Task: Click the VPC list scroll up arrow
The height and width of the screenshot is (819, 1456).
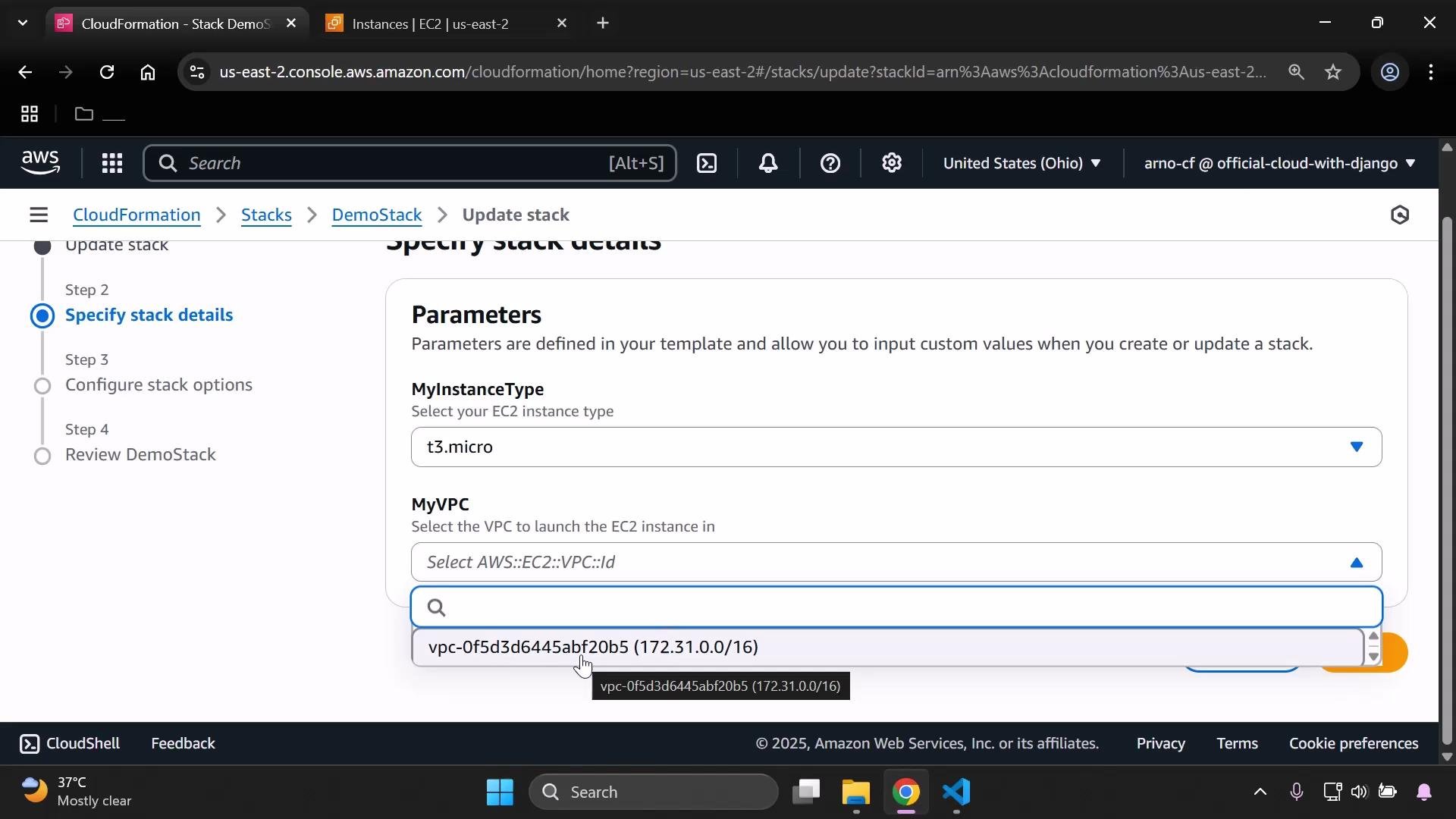Action: (1373, 637)
